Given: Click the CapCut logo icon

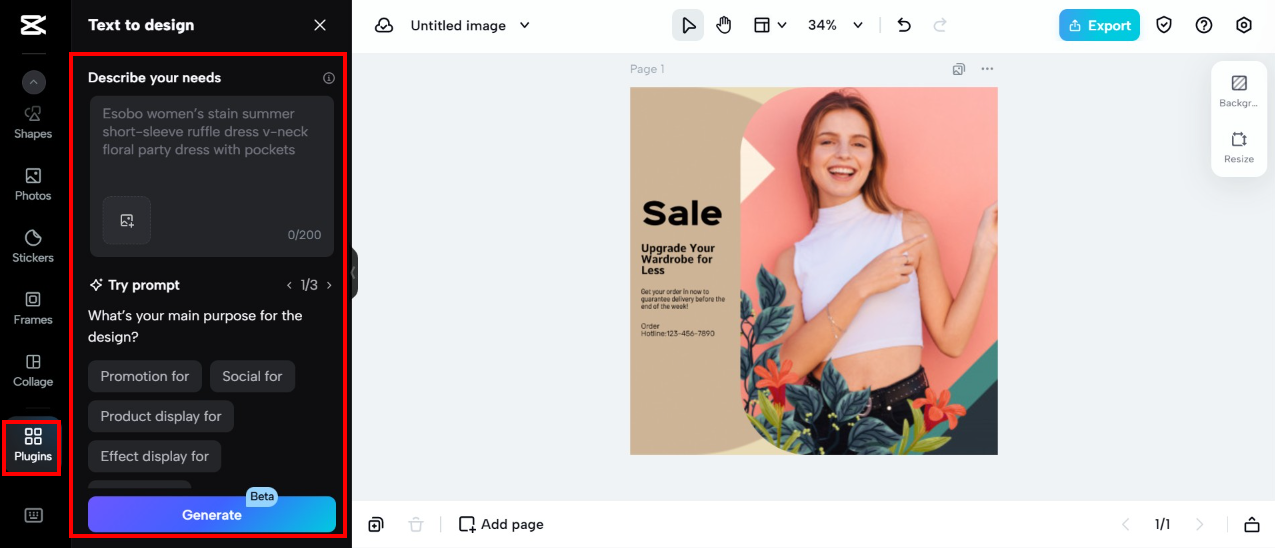Looking at the screenshot, I should click(x=33, y=25).
